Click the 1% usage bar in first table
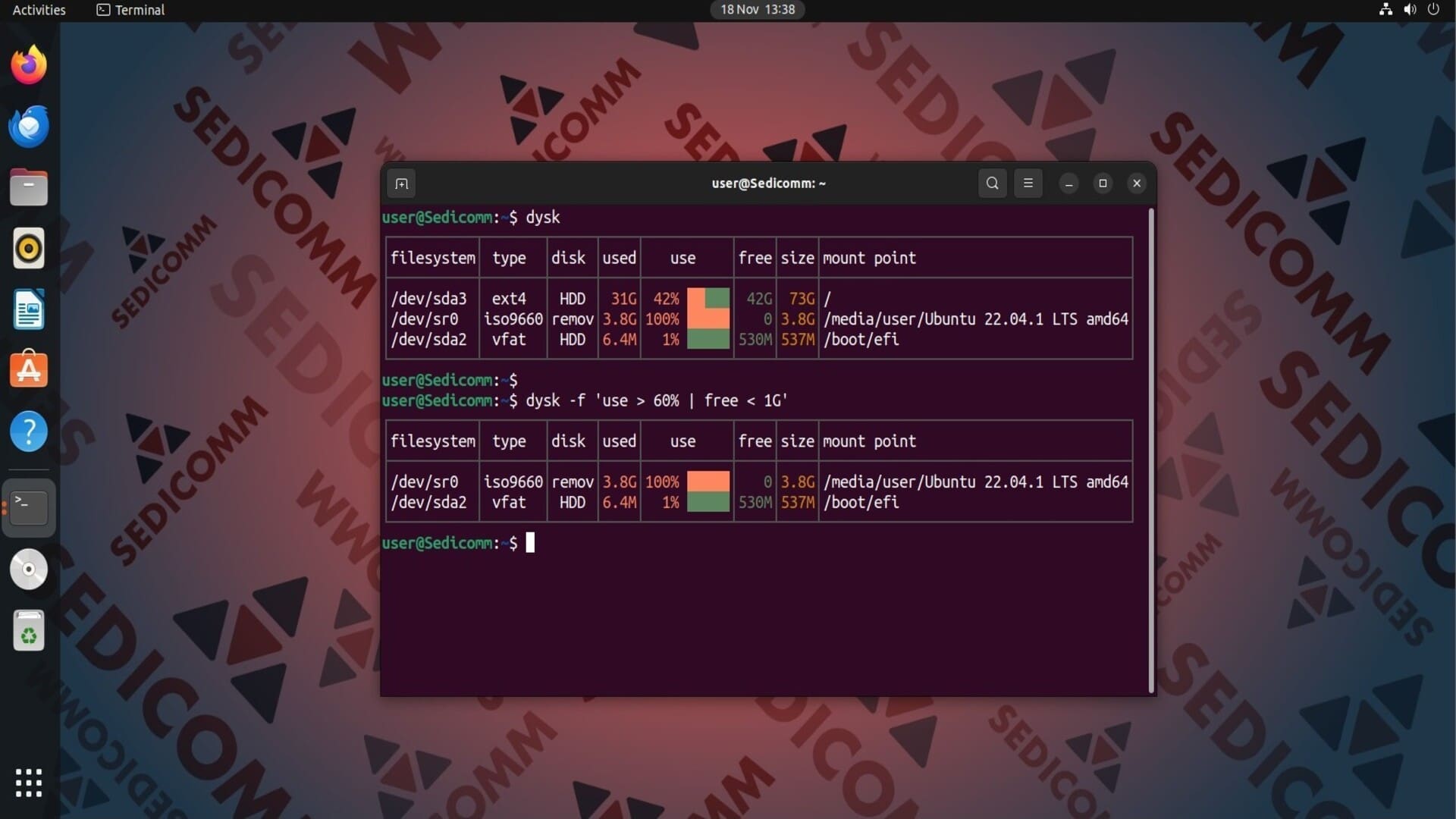The image size is (1456, 819). pyautogui.click(x=708, y=339)
